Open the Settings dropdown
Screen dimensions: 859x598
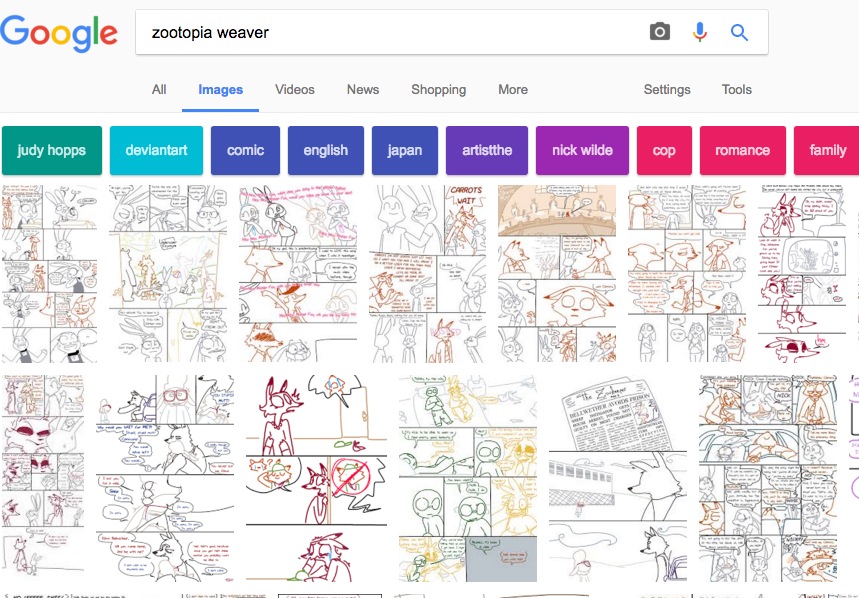tap(667, 89)
